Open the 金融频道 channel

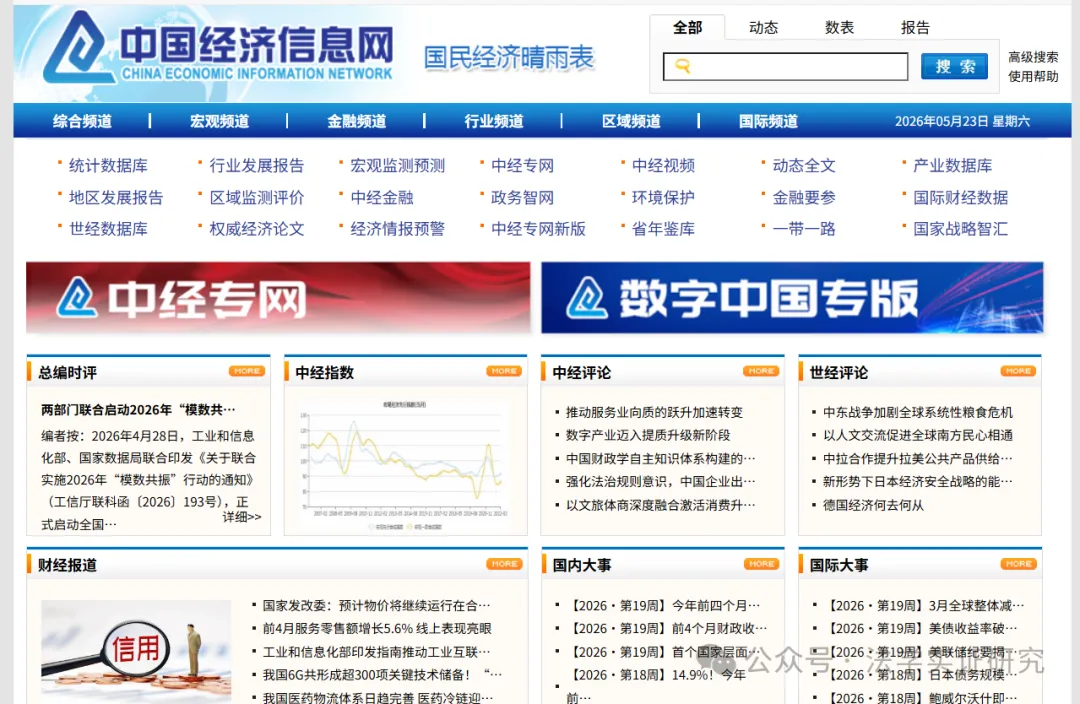356,121
